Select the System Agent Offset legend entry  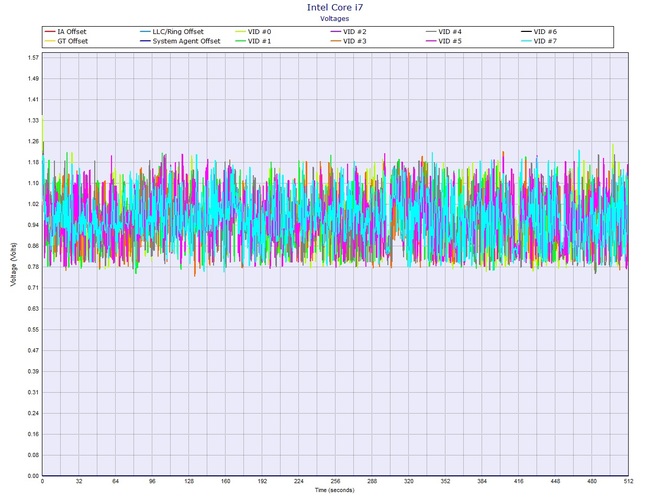coord(180,41)
